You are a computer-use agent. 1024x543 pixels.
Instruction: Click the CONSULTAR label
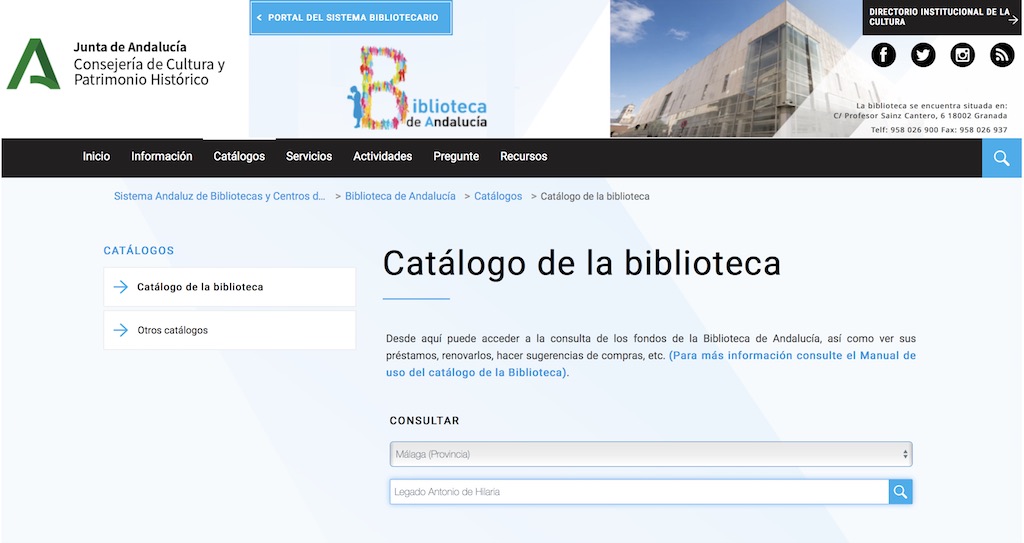[424, 421]
